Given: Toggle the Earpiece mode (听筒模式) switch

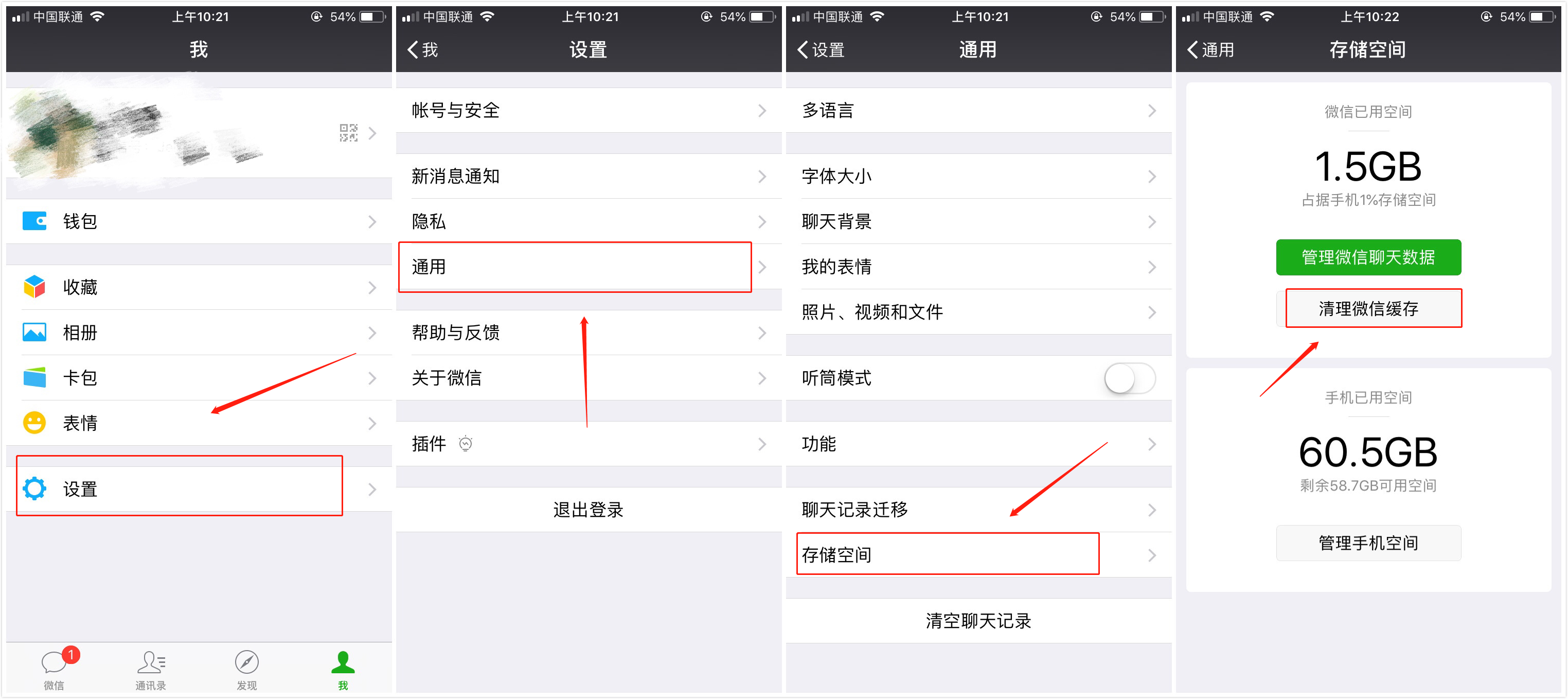Looking at the screenshot, I should pos(1130,378).
